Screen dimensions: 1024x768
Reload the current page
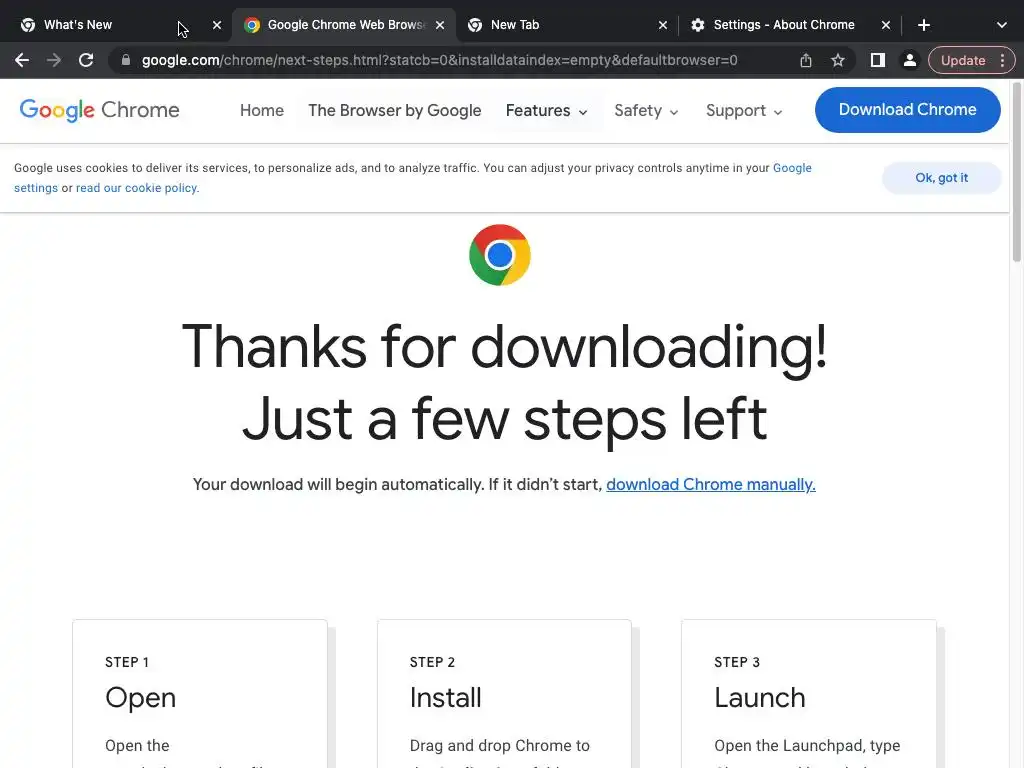pyautogui.click(x=86, y=61)
